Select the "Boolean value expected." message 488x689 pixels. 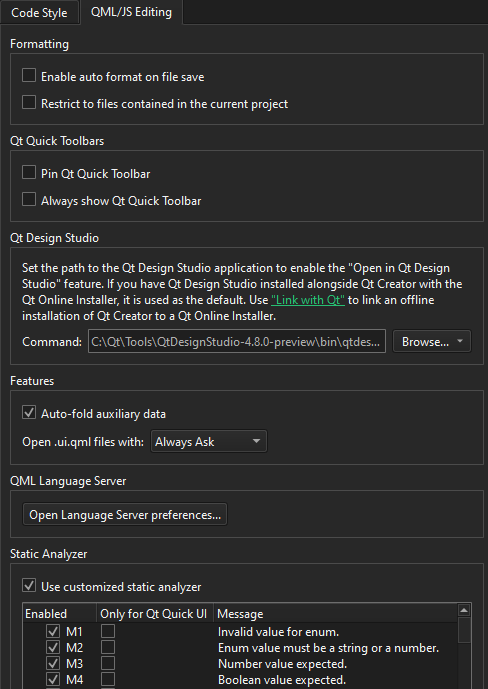(282, 680)
